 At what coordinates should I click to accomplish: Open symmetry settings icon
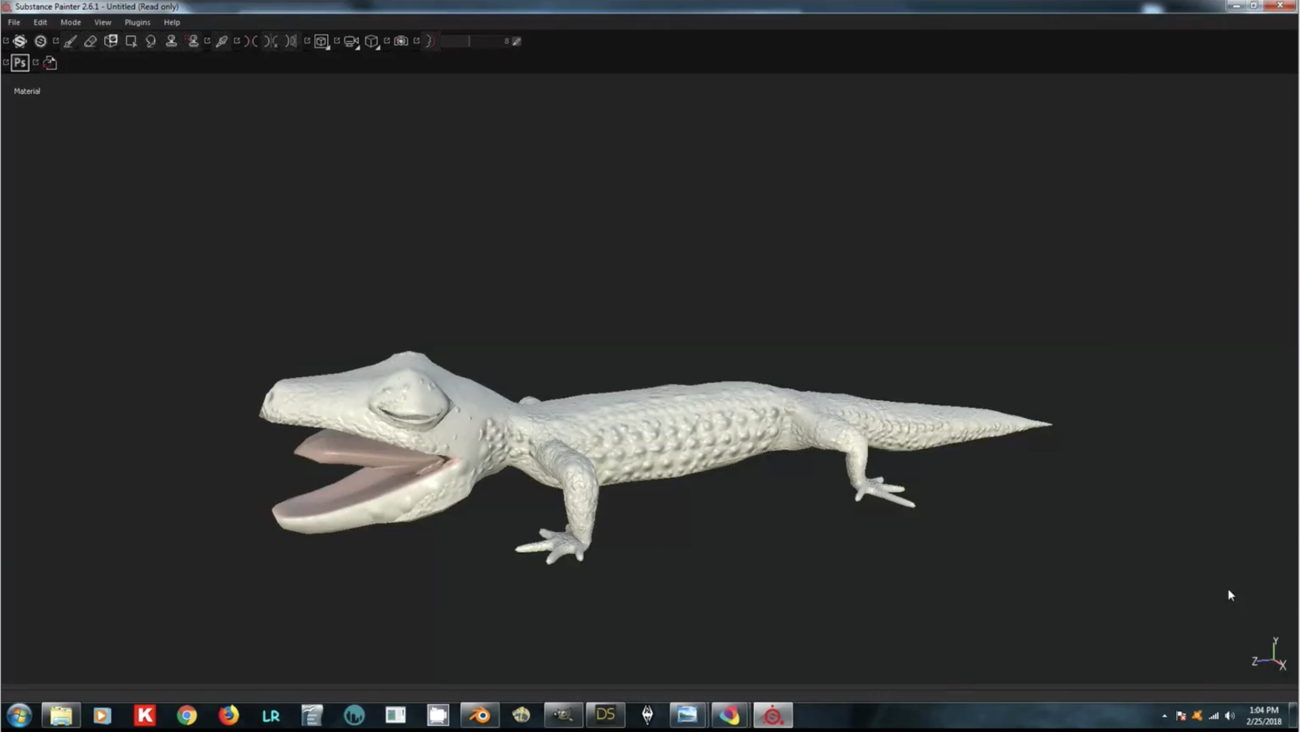(x=272, y=41)
